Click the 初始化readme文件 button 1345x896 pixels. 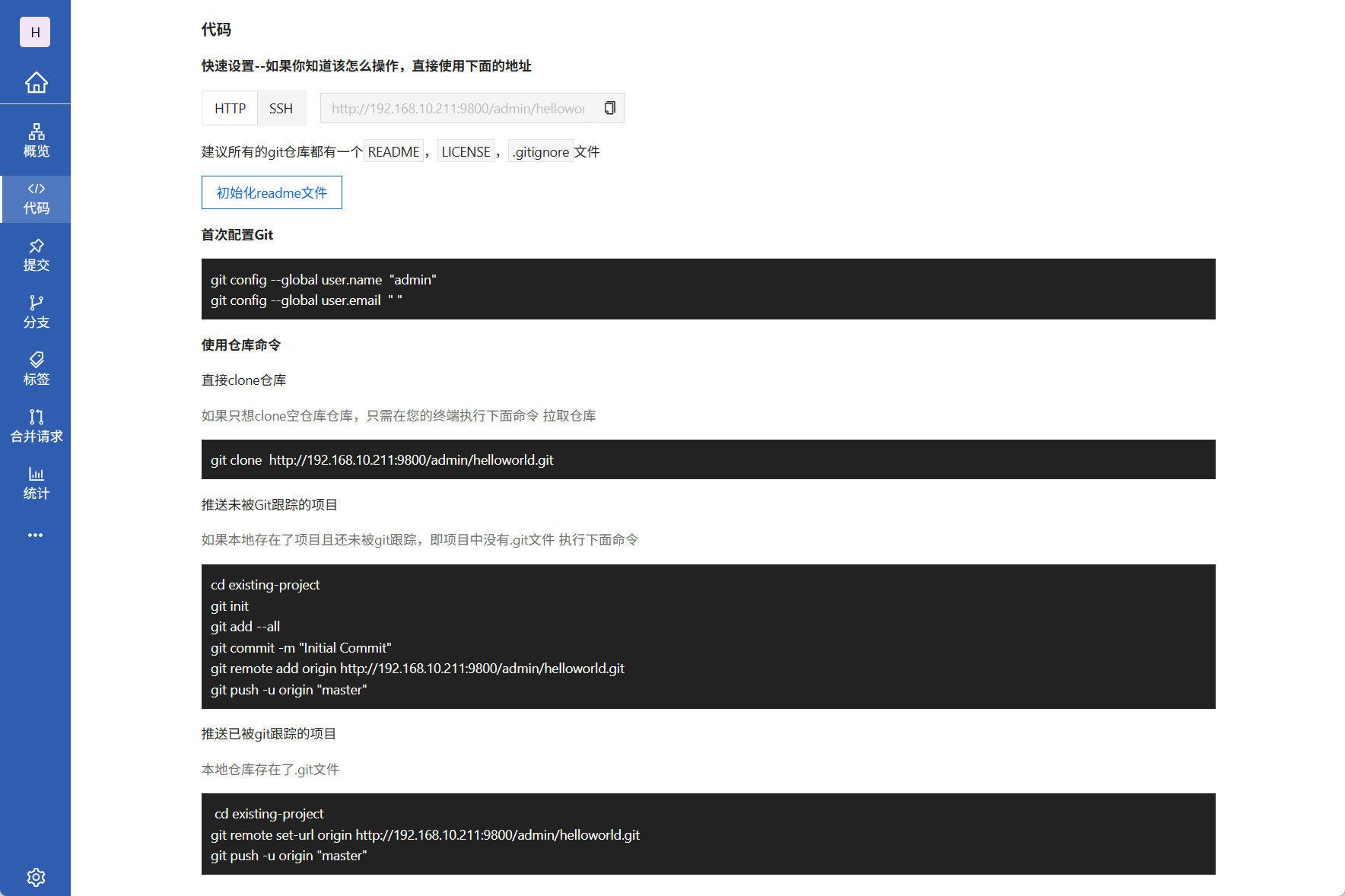pos(272,192)
